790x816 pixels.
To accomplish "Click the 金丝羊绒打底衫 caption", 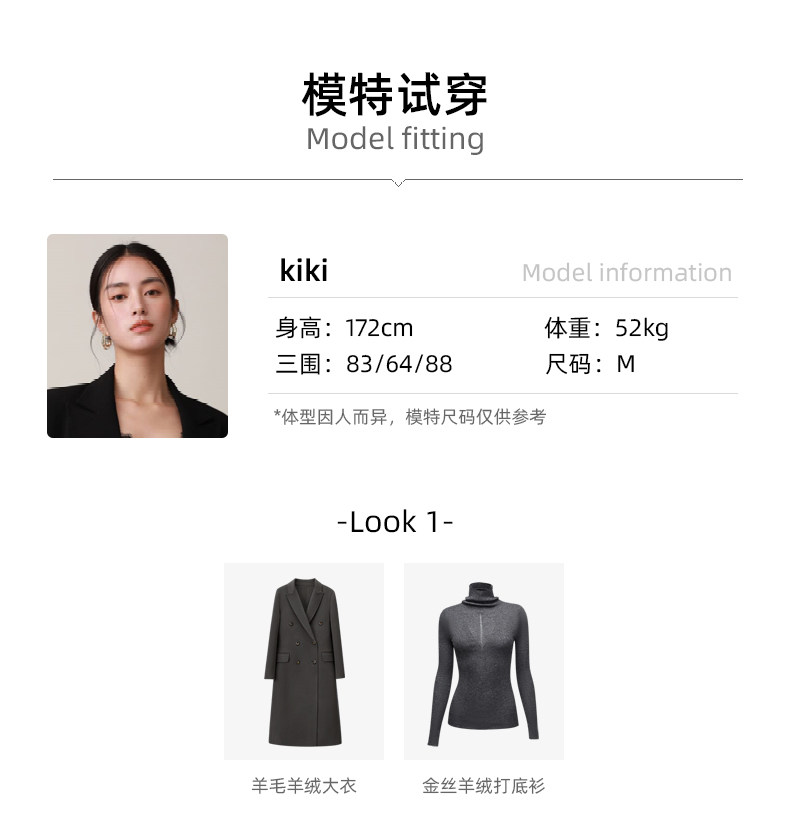I will [x=484, y=786].
